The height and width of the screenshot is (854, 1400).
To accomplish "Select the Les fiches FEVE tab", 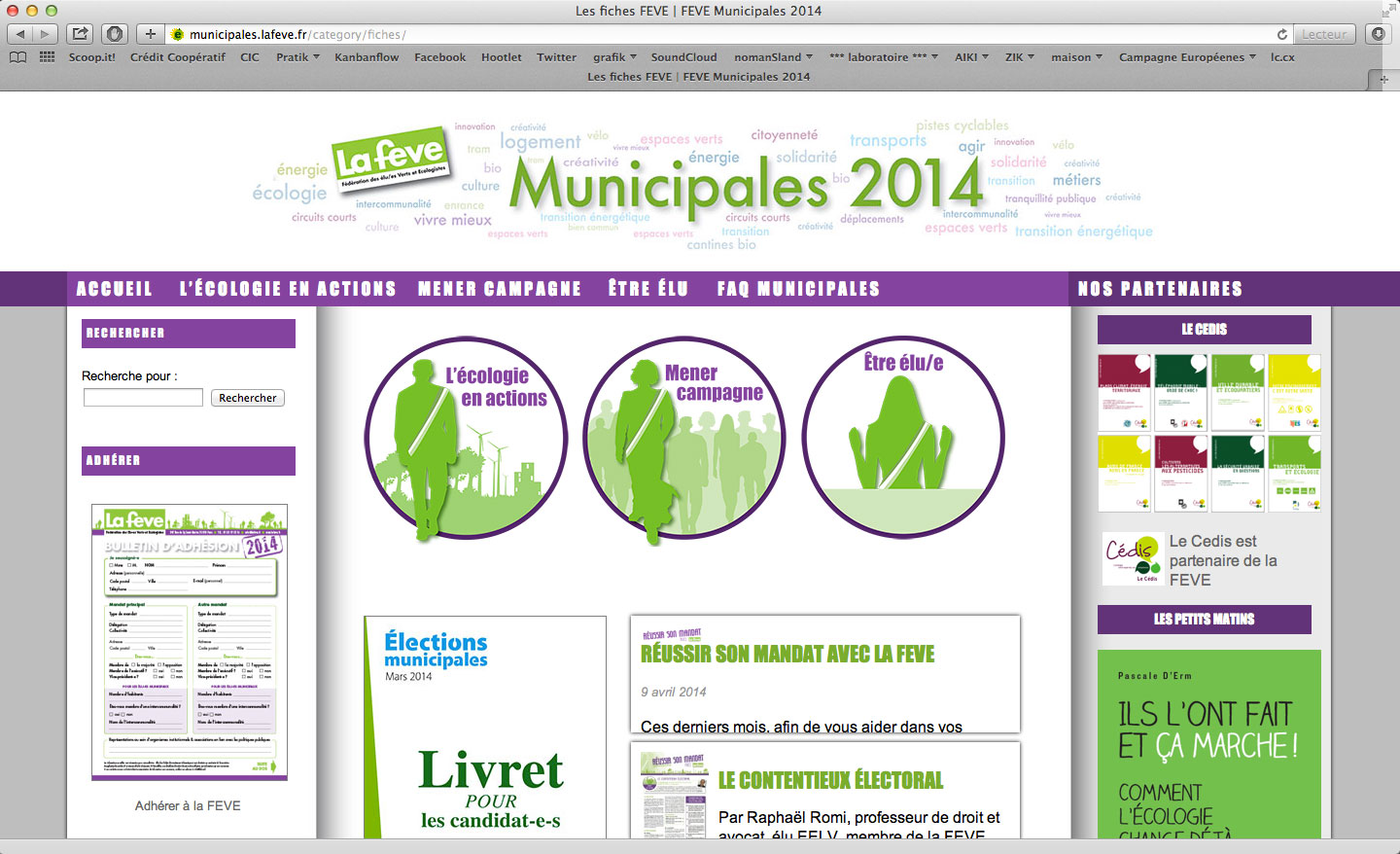I will 698,77.
